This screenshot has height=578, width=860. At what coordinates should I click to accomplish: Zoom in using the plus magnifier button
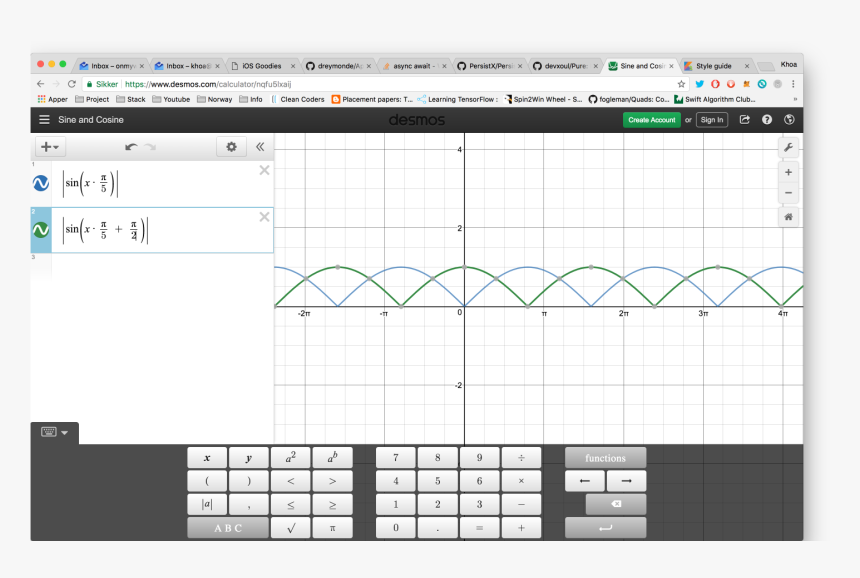(x=789, y=171)
